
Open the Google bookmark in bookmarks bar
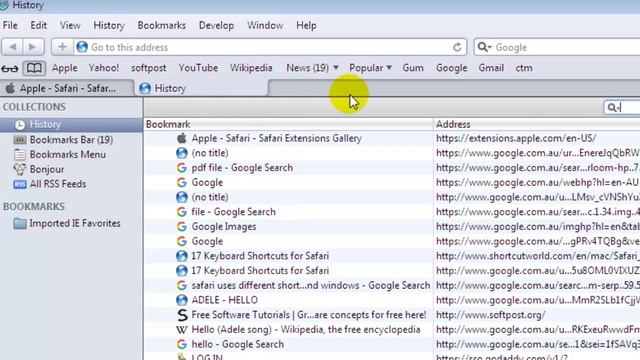451,68
